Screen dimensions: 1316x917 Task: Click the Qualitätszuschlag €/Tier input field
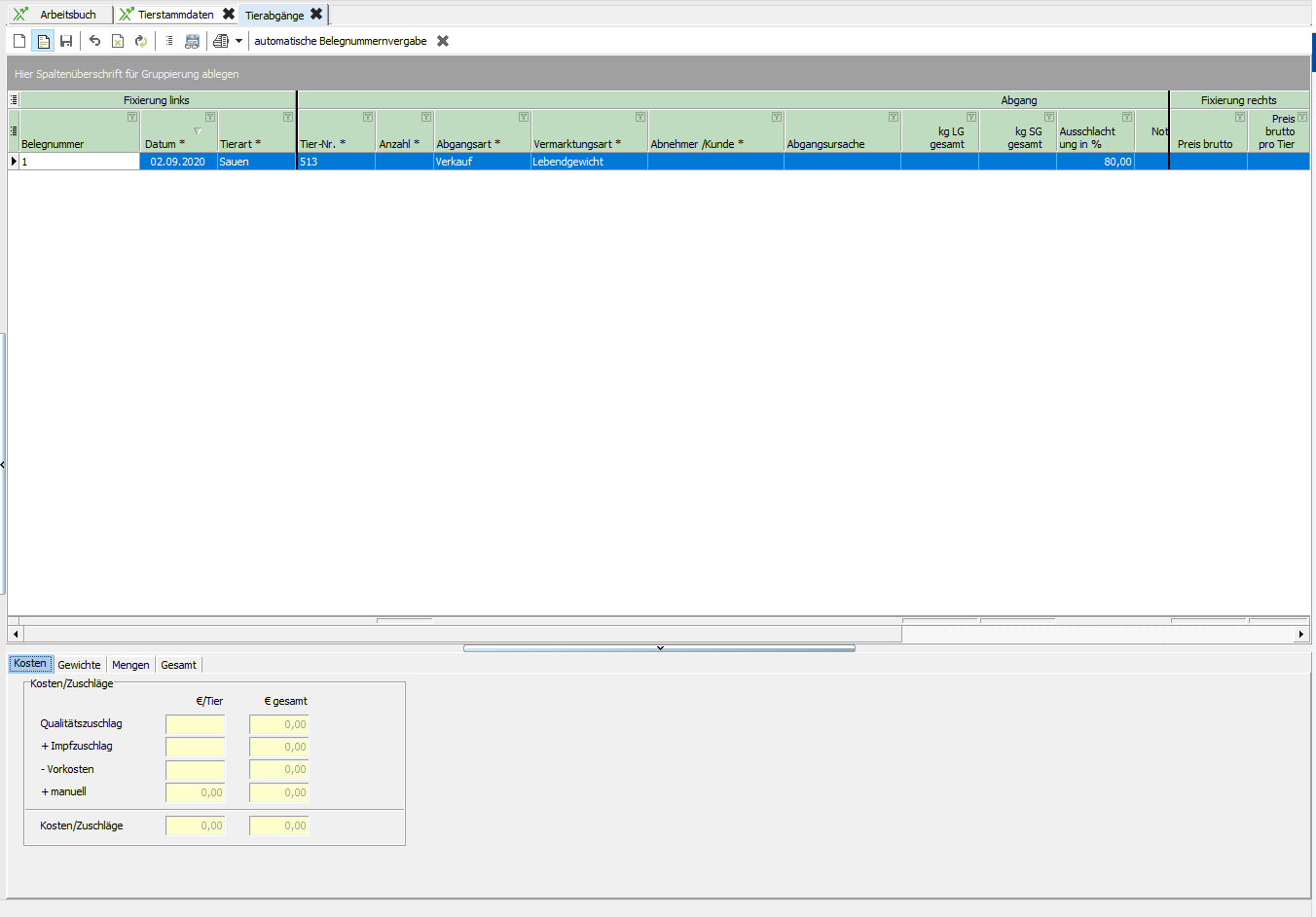196,724
